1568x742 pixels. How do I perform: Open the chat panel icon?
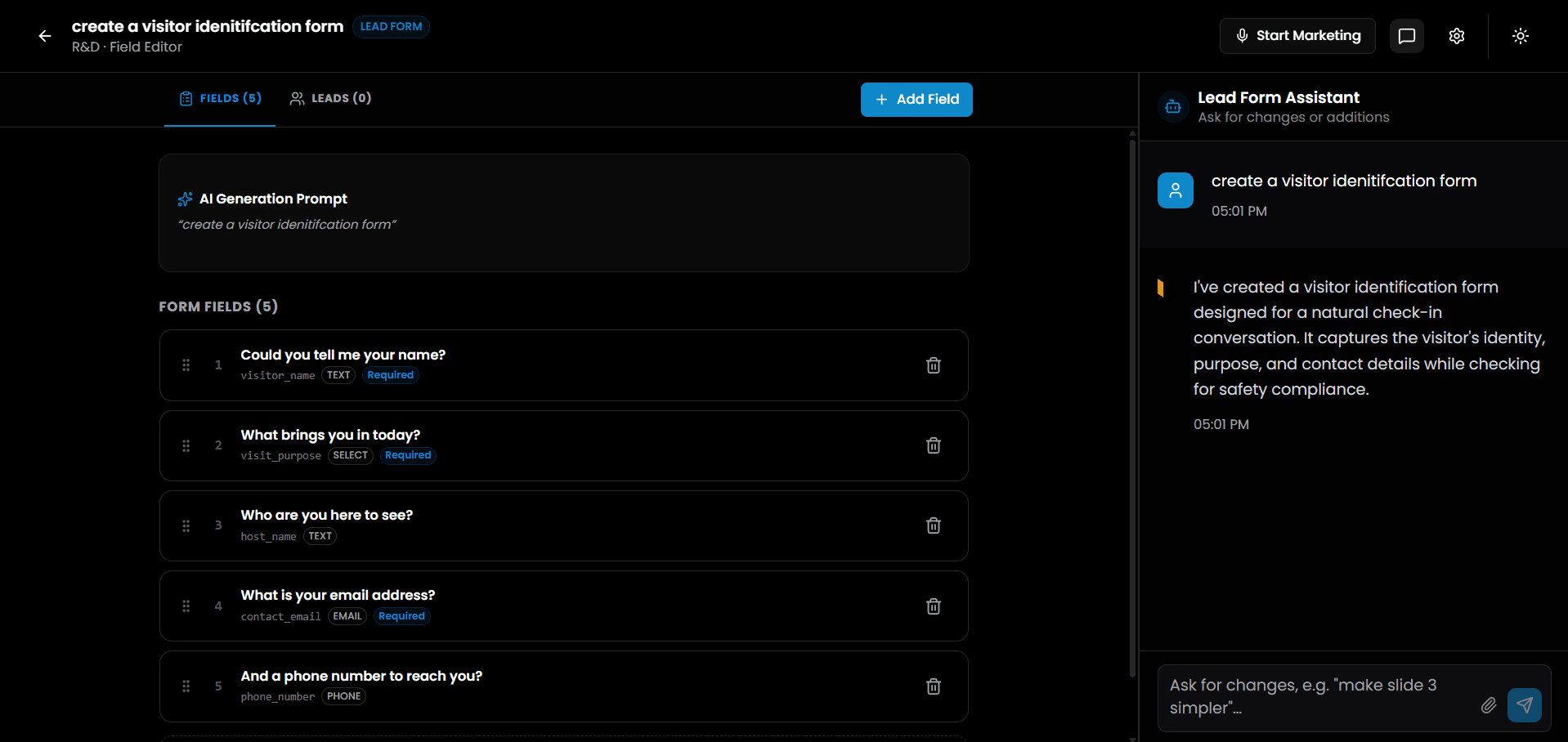(x=1407, y=36)
